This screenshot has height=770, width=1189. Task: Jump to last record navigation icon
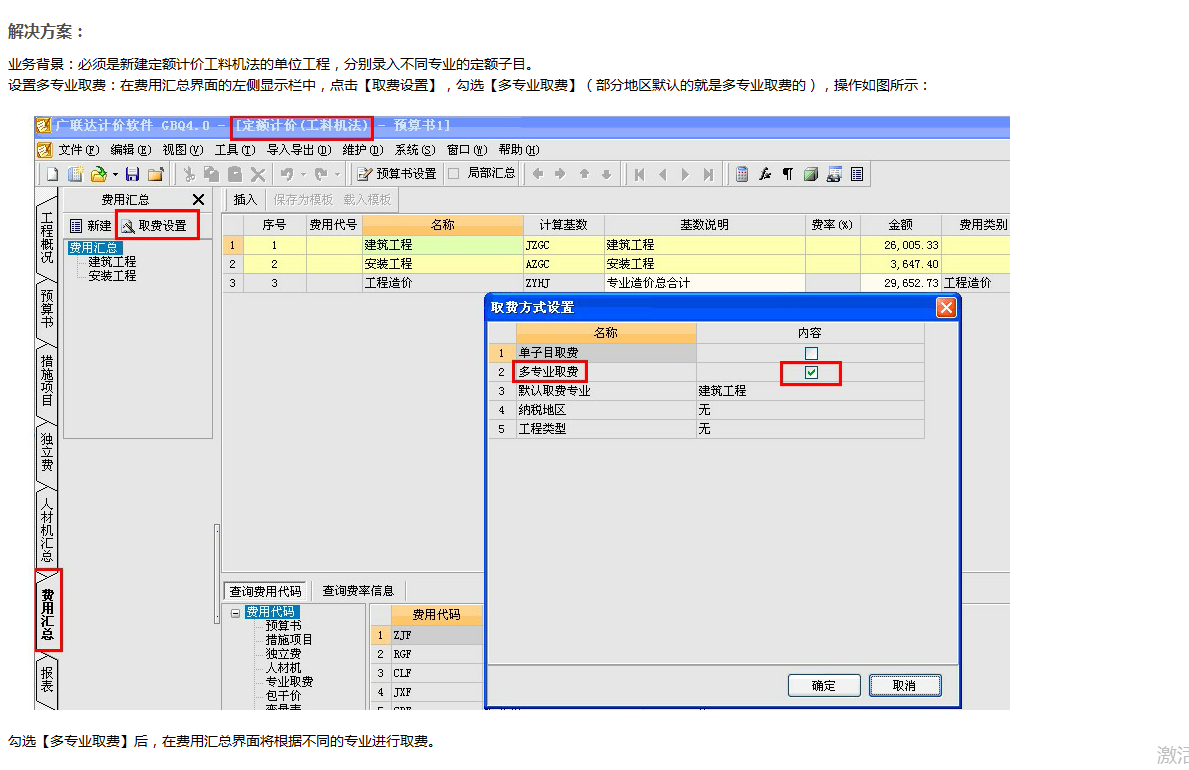(x=708, y=174)
